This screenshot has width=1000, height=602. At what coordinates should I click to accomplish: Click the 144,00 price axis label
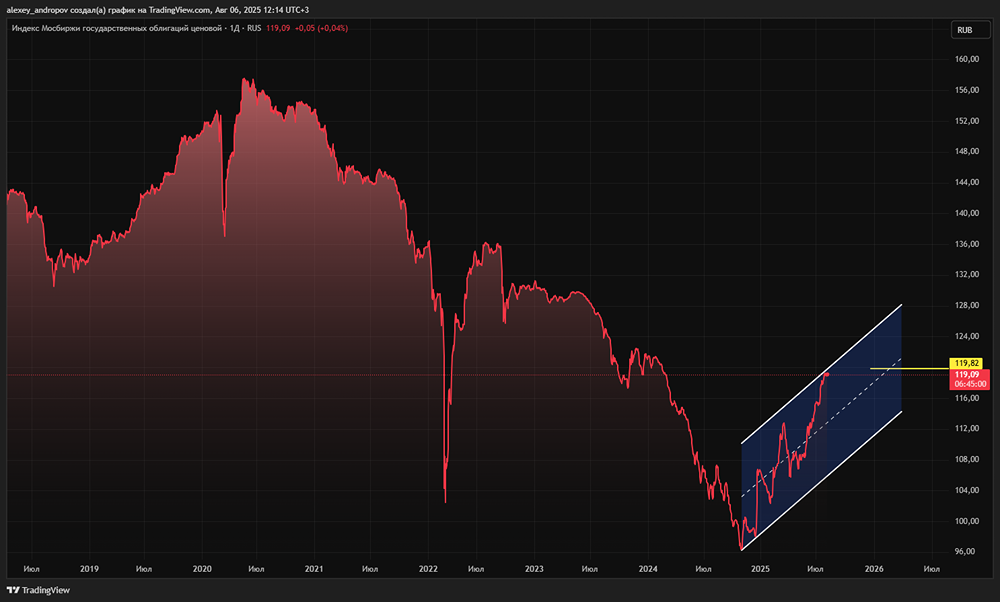[967, 182]
